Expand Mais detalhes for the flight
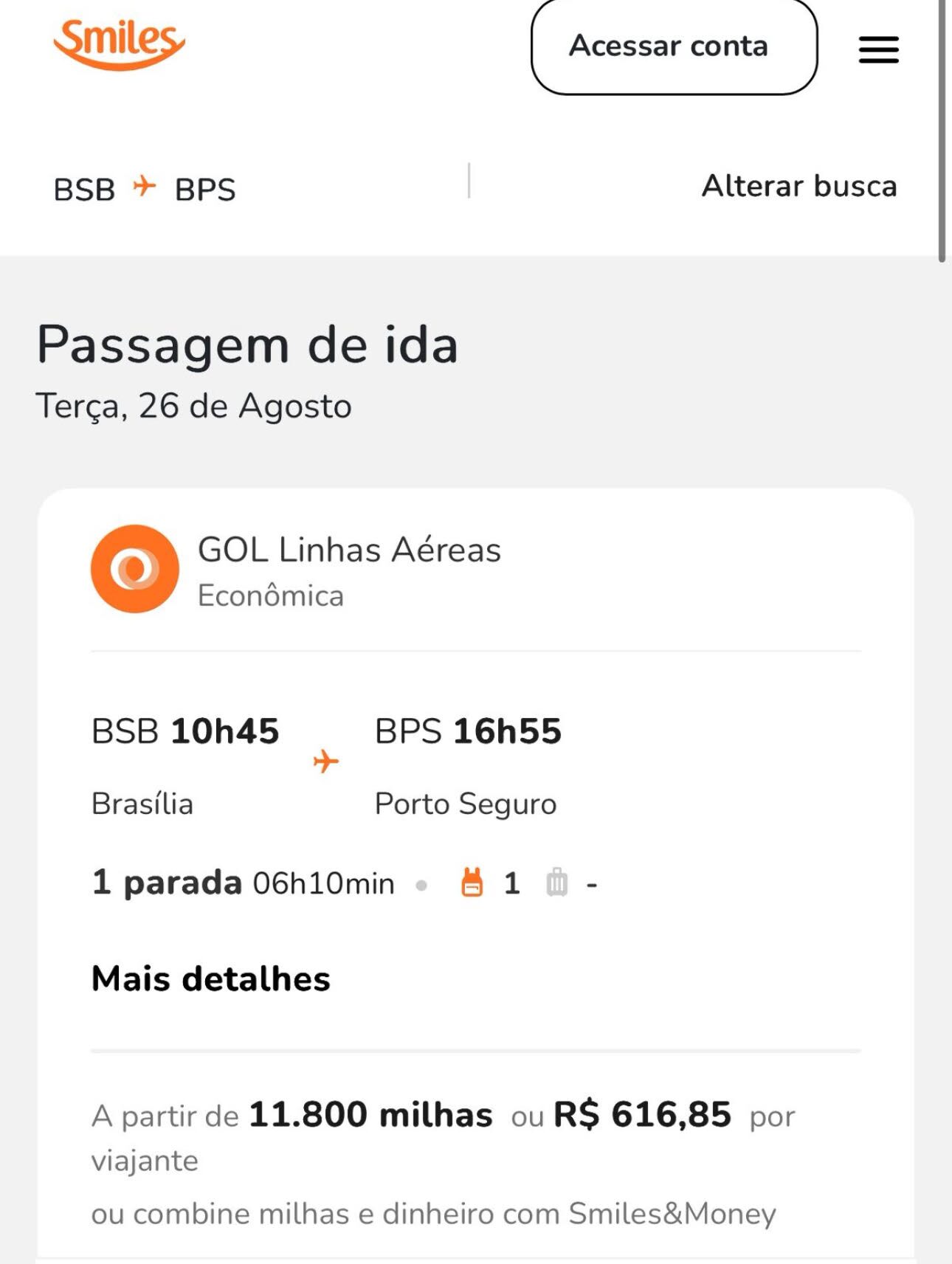Image resolution: width=952 pixels, height=1264 pixels. click(211, 978)
